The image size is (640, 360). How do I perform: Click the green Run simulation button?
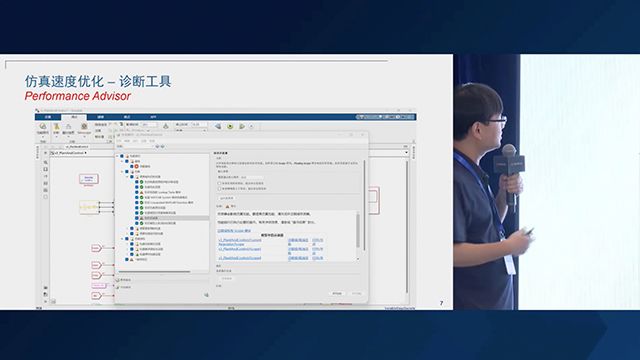230,127
